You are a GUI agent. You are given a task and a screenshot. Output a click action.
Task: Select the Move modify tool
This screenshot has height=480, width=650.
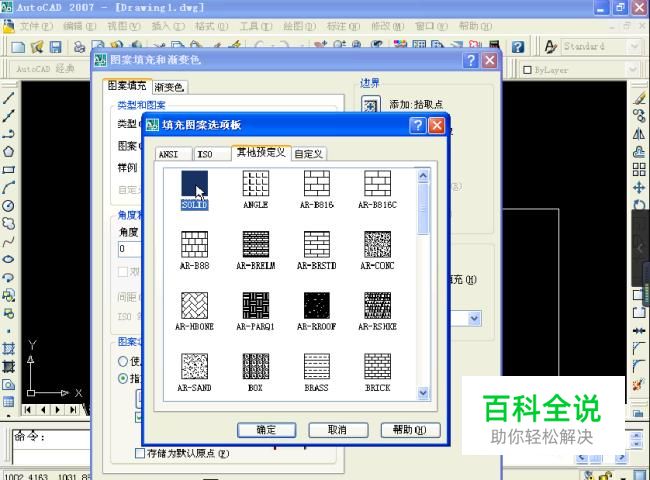point(639,187)
